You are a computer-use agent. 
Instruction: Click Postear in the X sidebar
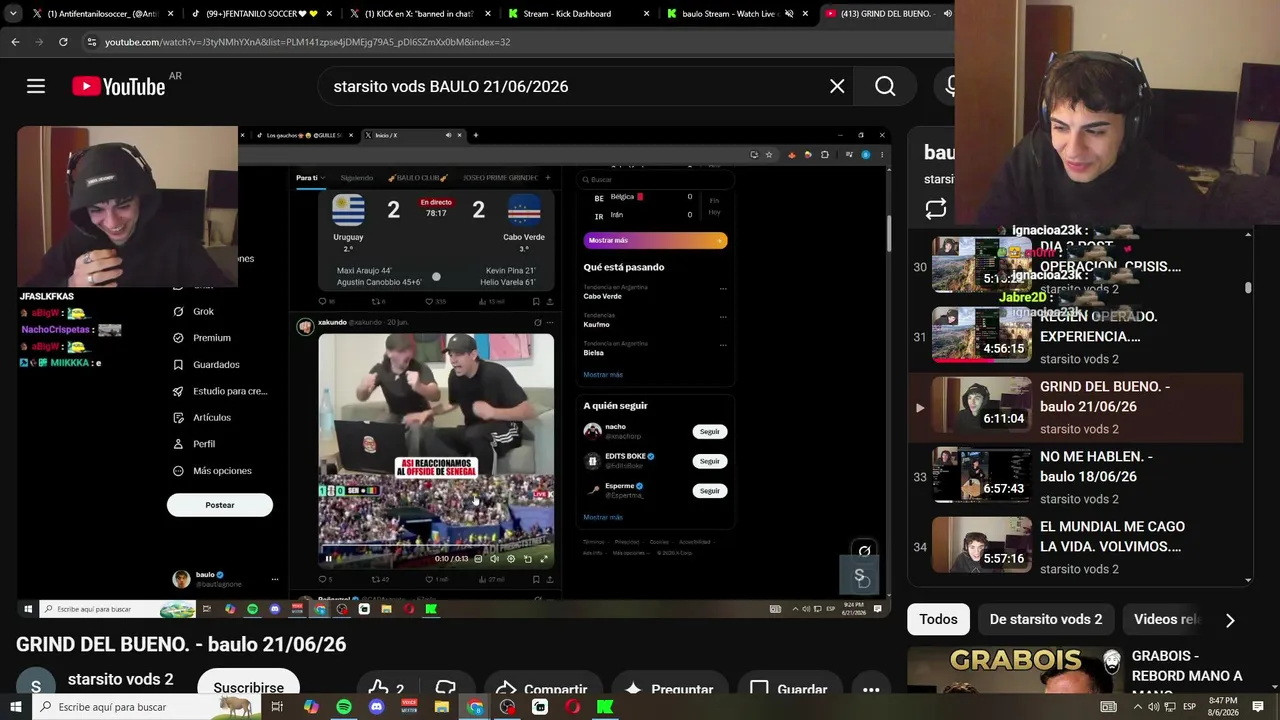[220, 505]
